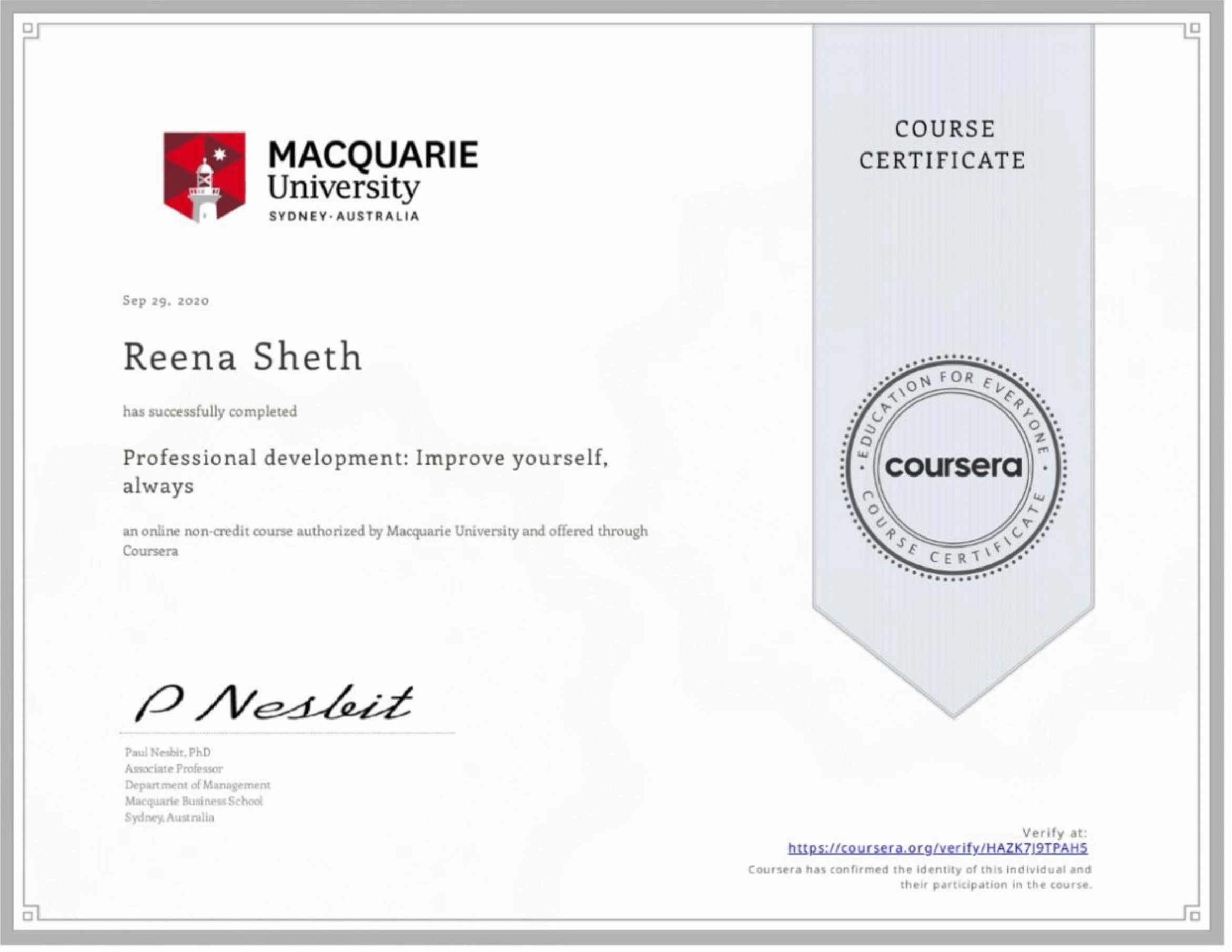Click the Coursera verify URL link
This screenshot has height=952, width=1232.
(x=937, y=848)
